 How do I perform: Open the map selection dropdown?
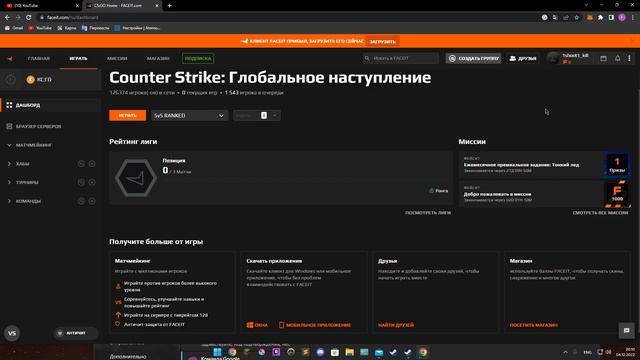257,116
